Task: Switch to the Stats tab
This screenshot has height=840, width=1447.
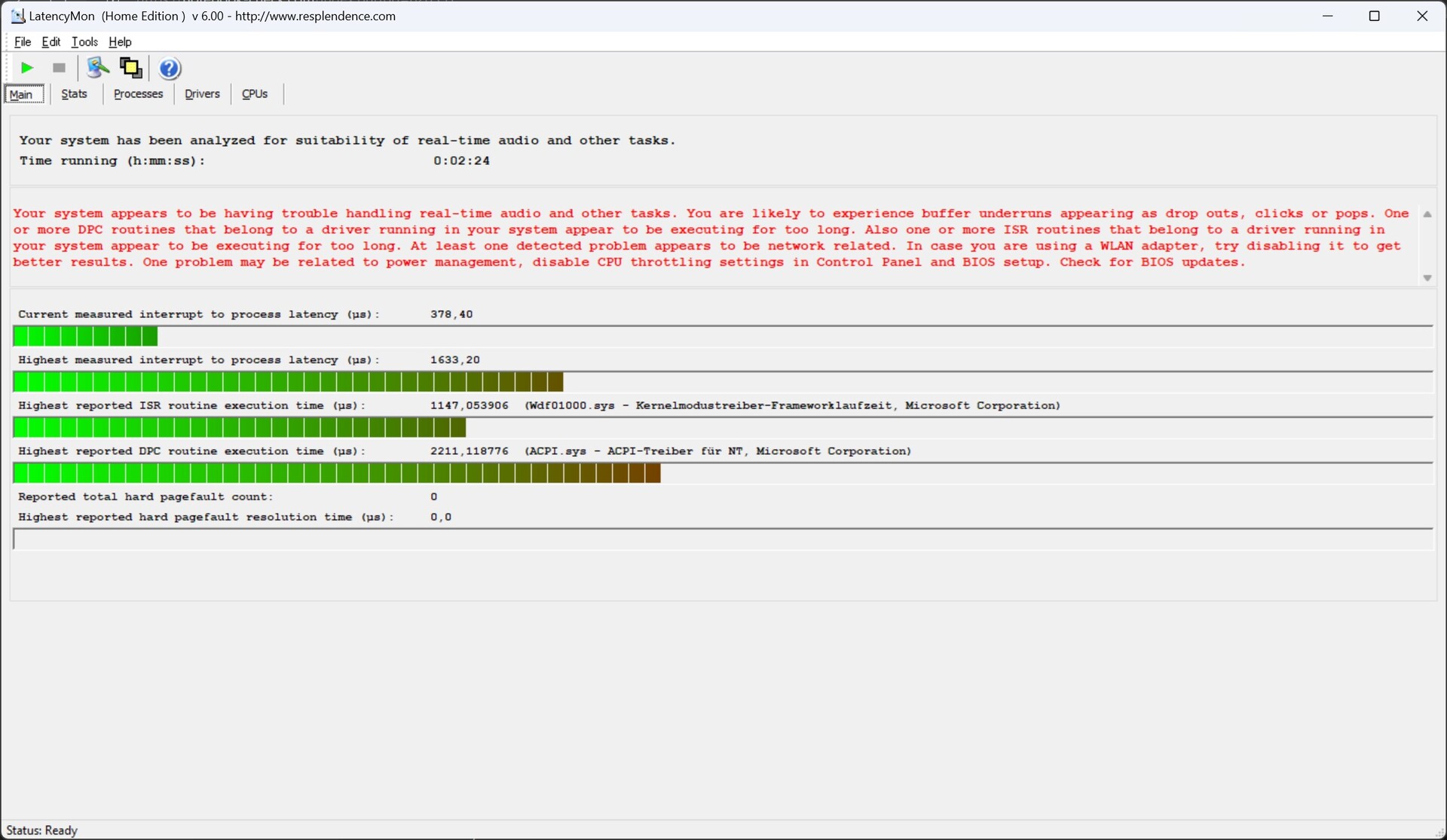Action: pyautogui.click(x=74, y=94)
